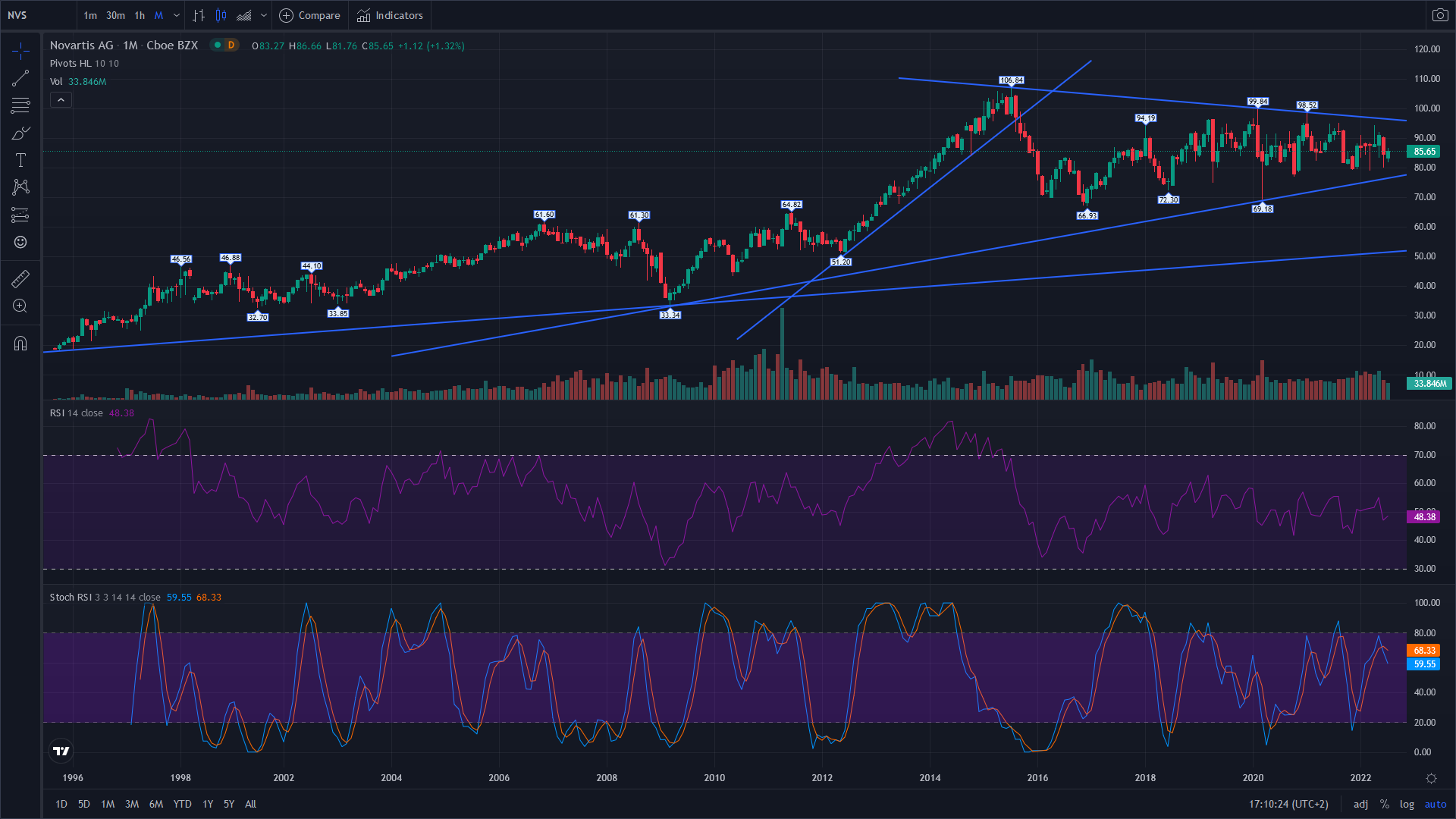The image size is (1456, 819).
Task: Open the emoji icons tool
Action: [20, 242]
